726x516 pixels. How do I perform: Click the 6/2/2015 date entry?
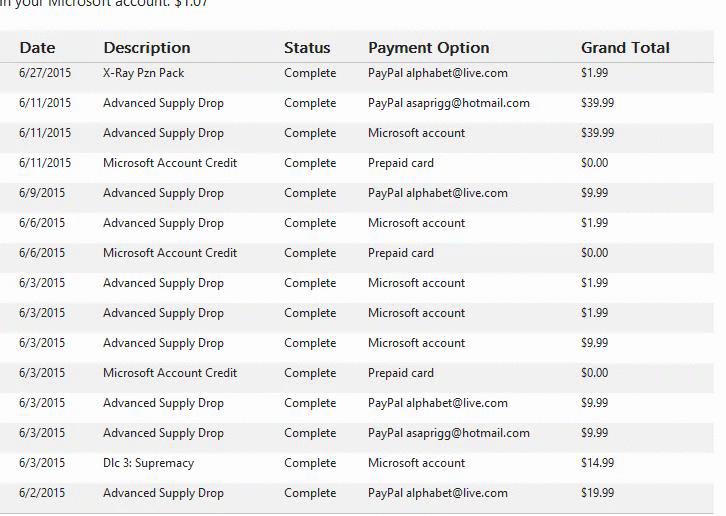coord(42,493)
